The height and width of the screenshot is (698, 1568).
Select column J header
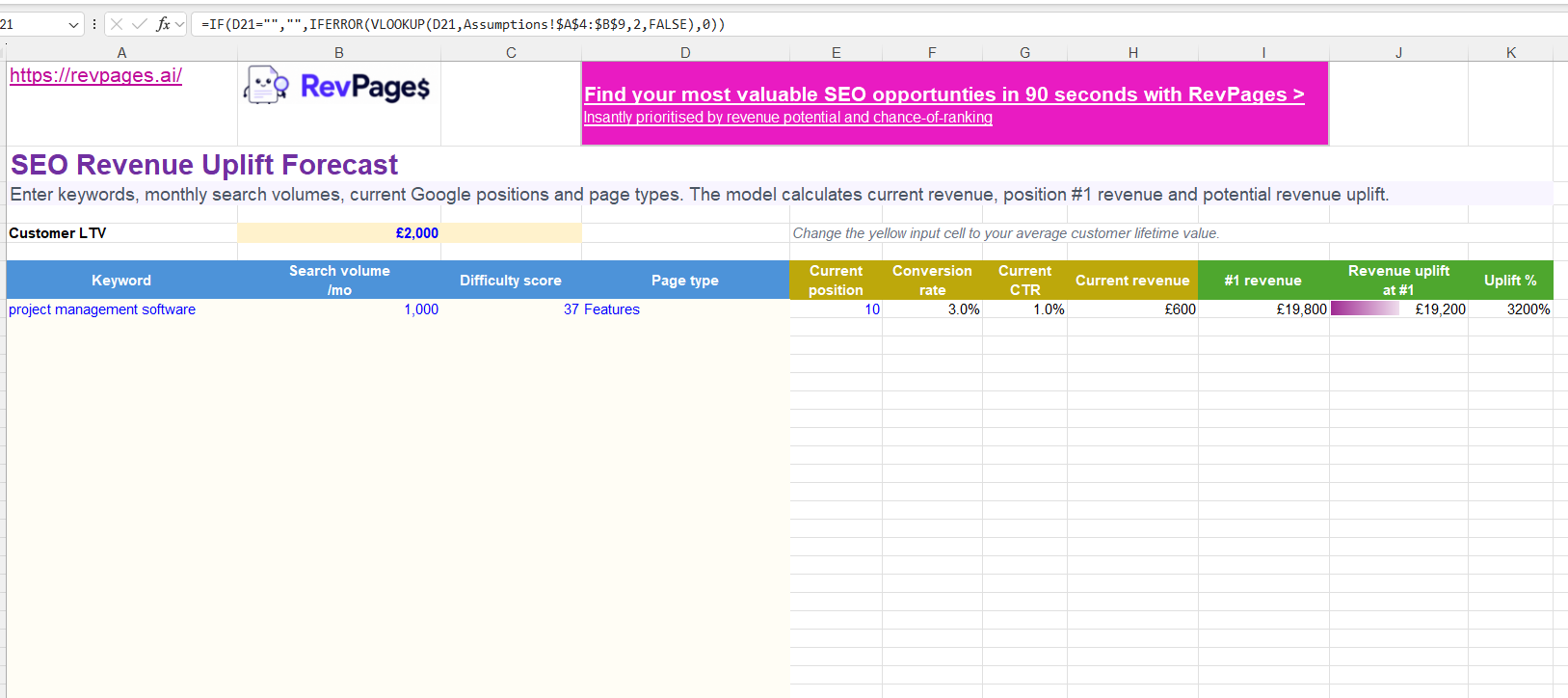pos(1398,53)
